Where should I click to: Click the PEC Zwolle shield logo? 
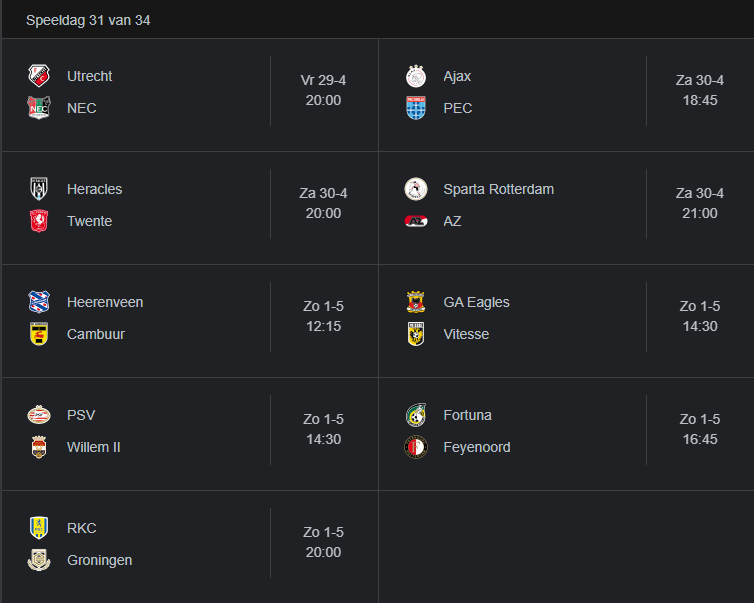(x=416, y=108)
